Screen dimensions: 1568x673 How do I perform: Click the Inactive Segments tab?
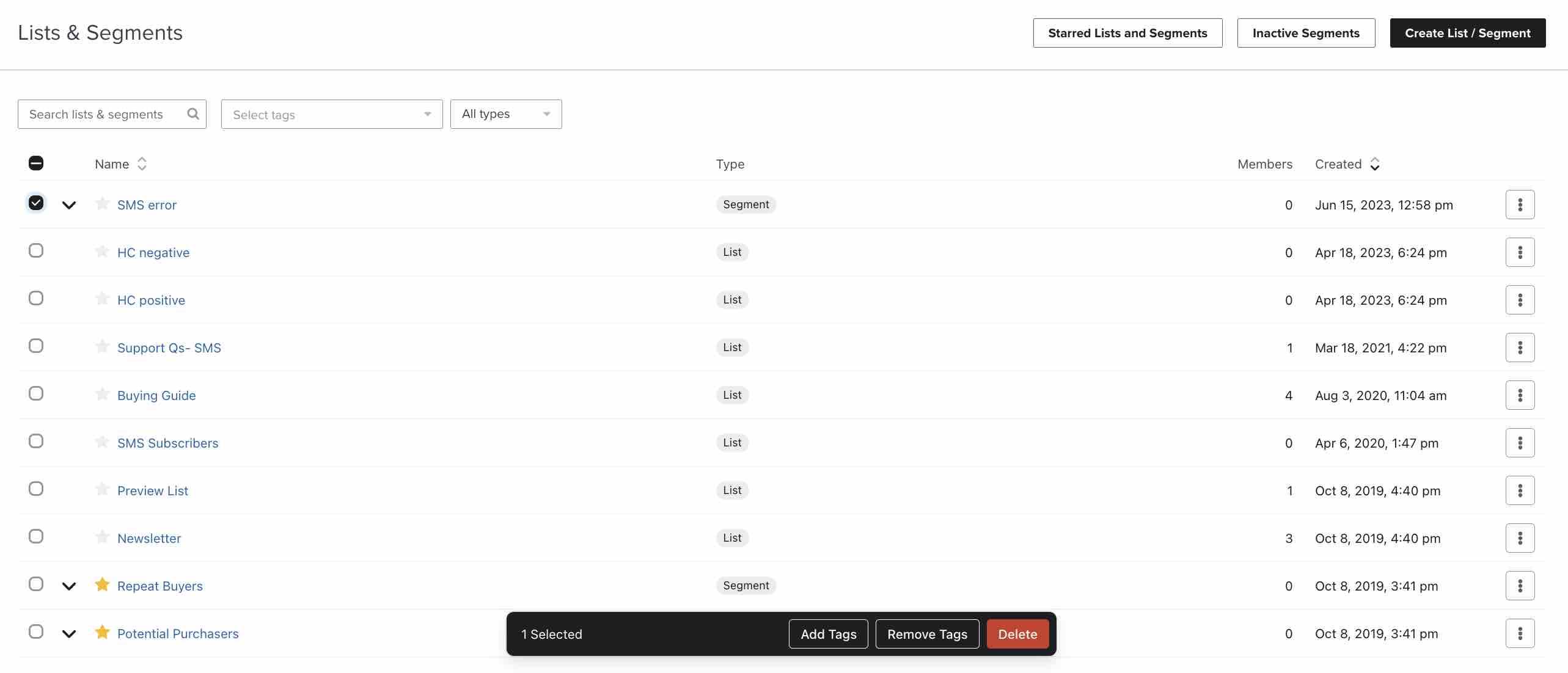[1307, 33]
